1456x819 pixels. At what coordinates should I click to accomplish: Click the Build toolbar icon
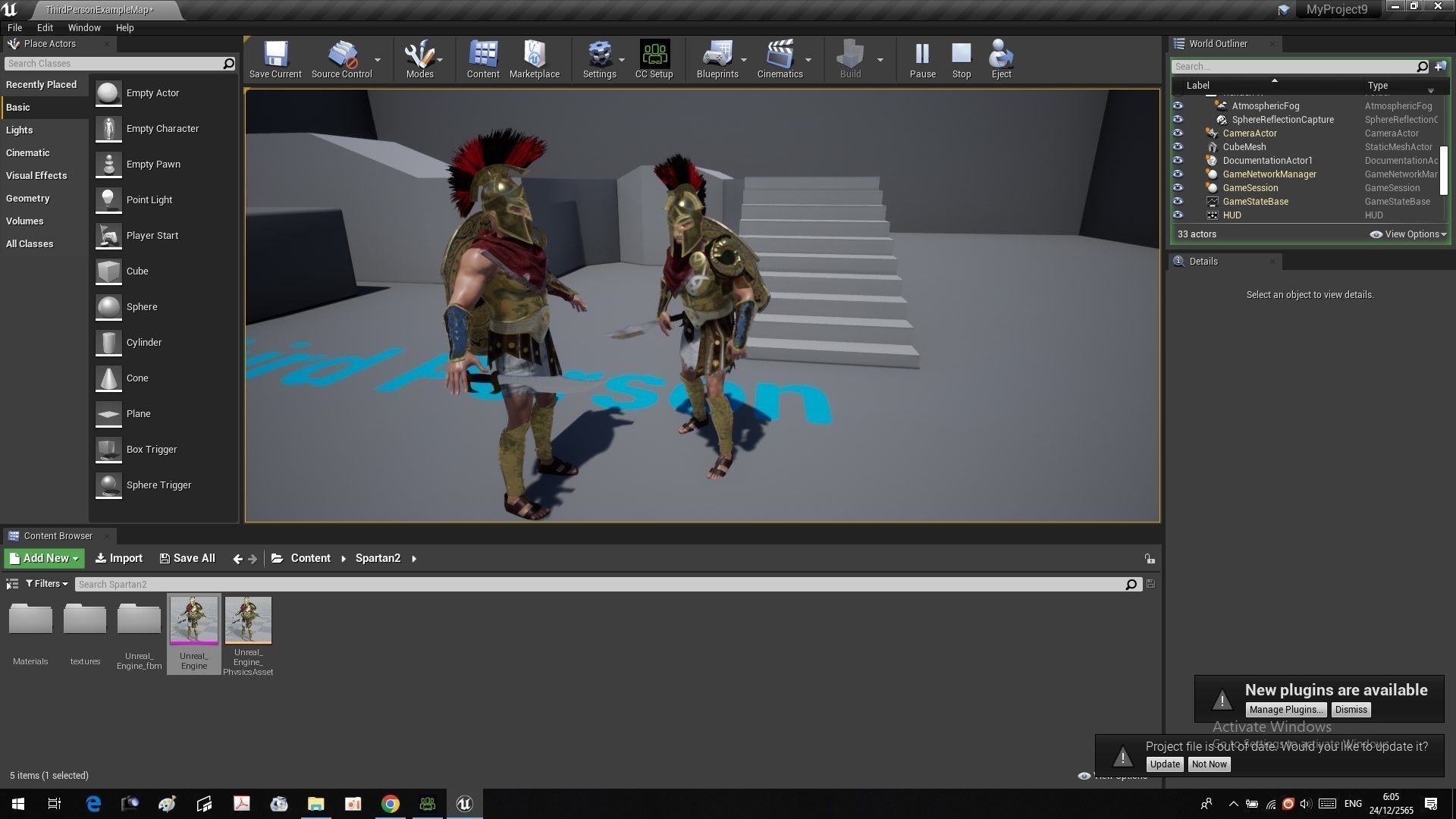coord(850,59)
